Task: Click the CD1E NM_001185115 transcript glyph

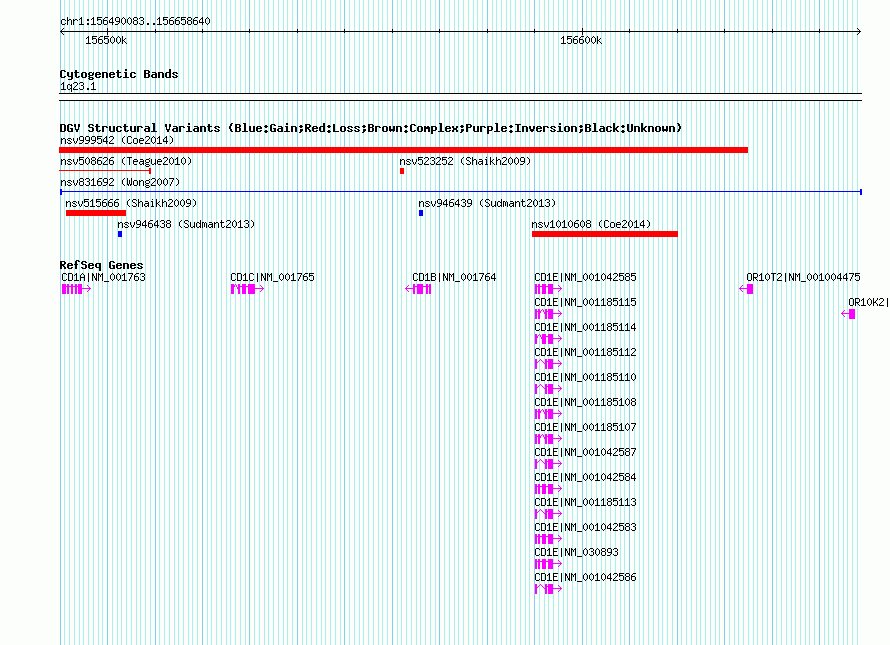Action: (548, 314)
